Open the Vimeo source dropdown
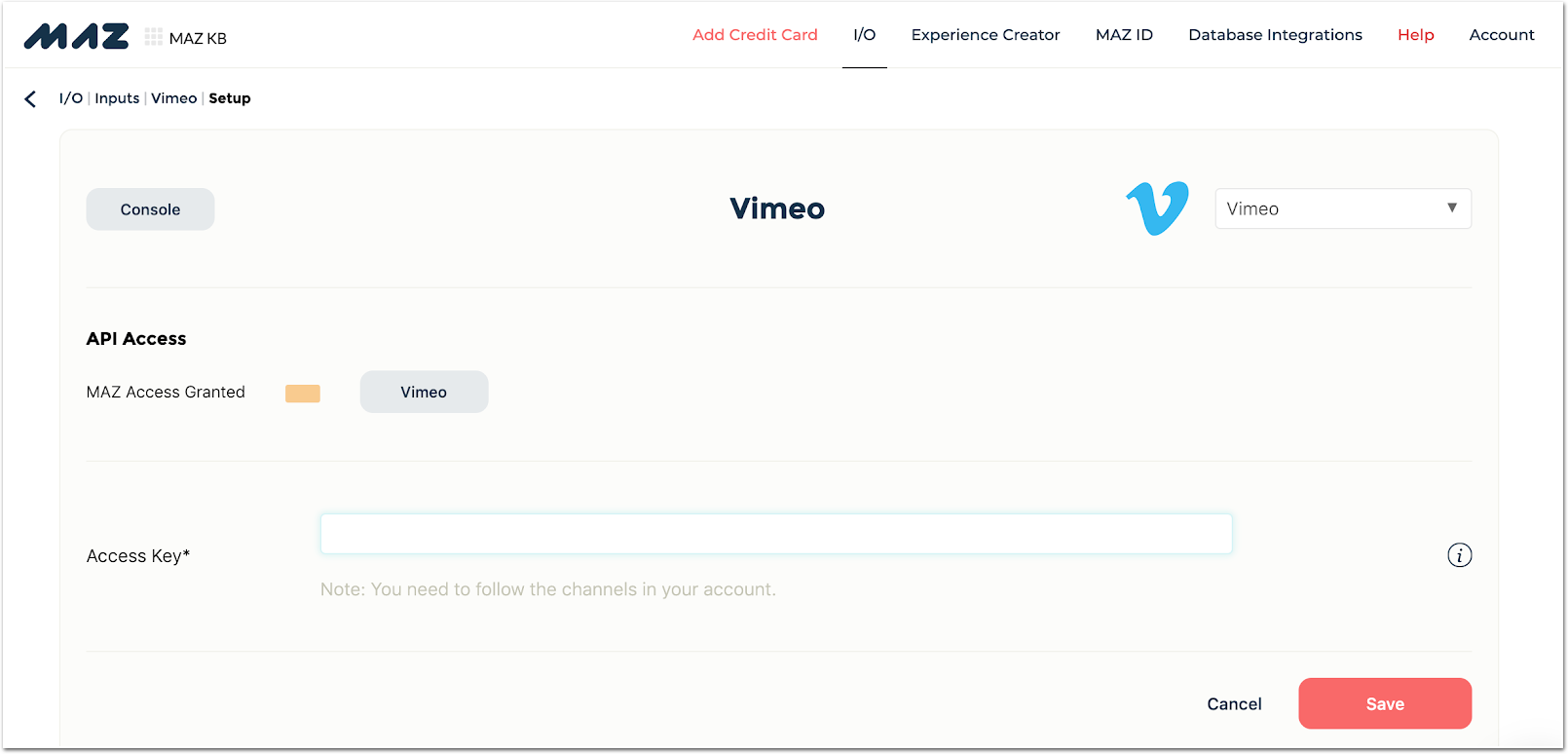Screen dimensions: 1568x754 1343,208
